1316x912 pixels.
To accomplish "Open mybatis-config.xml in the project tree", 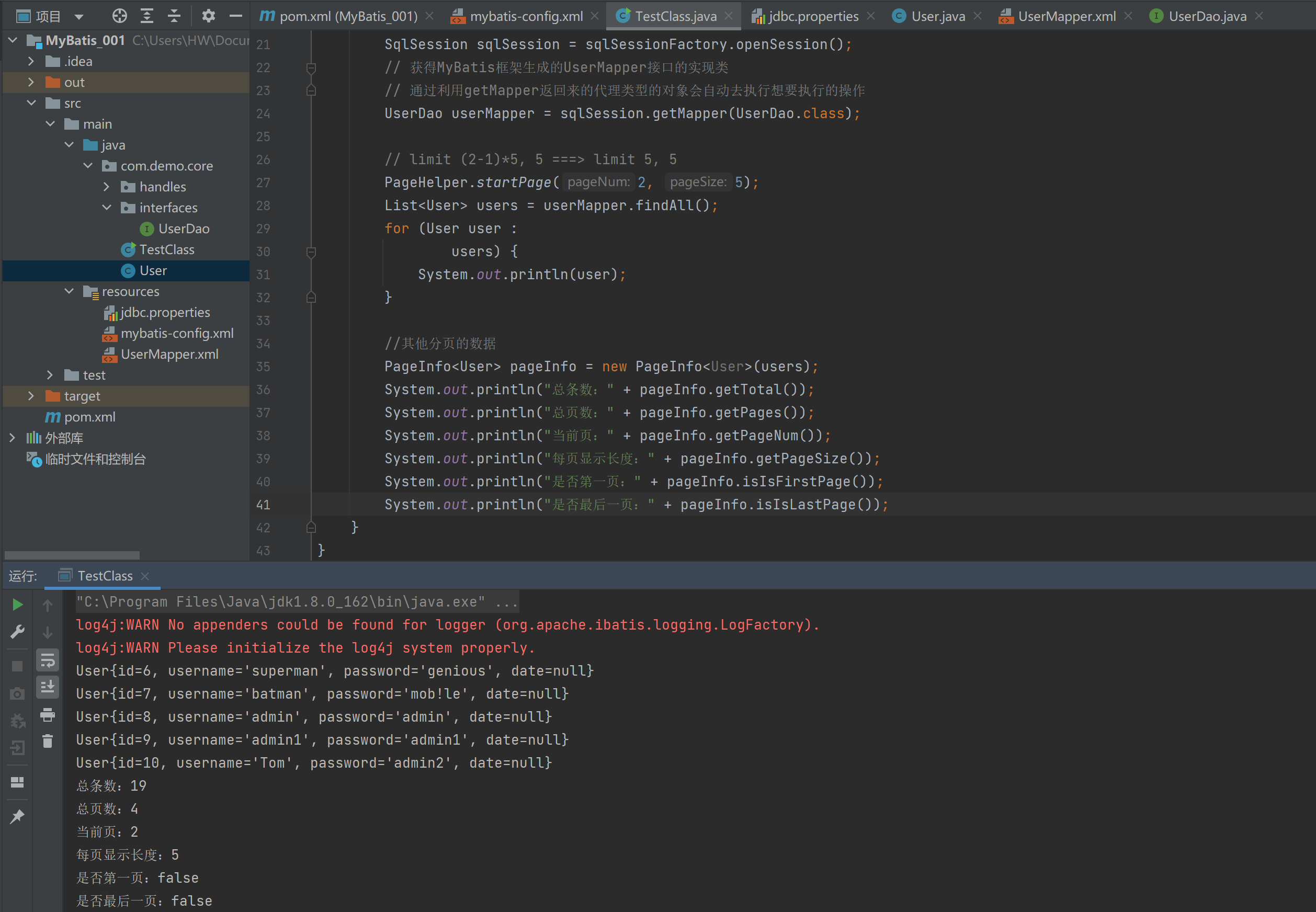I will click(x=177, y=333).
